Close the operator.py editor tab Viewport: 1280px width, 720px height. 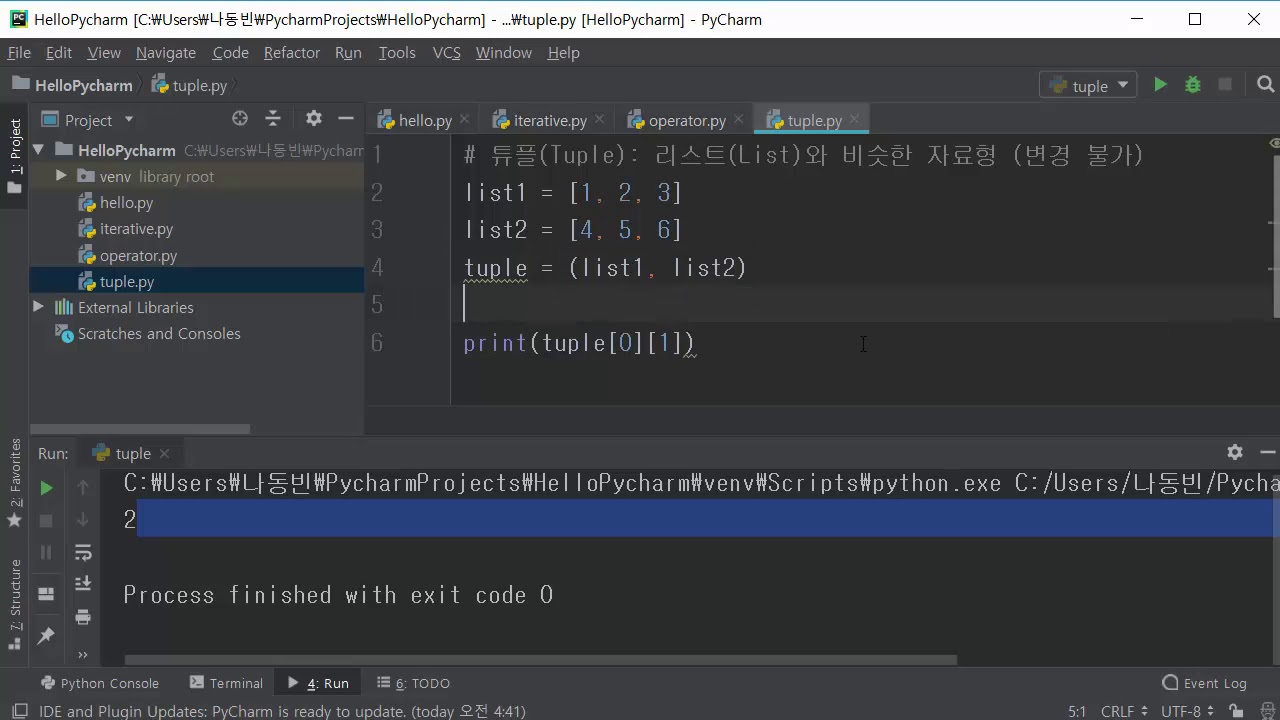[739, 119]
